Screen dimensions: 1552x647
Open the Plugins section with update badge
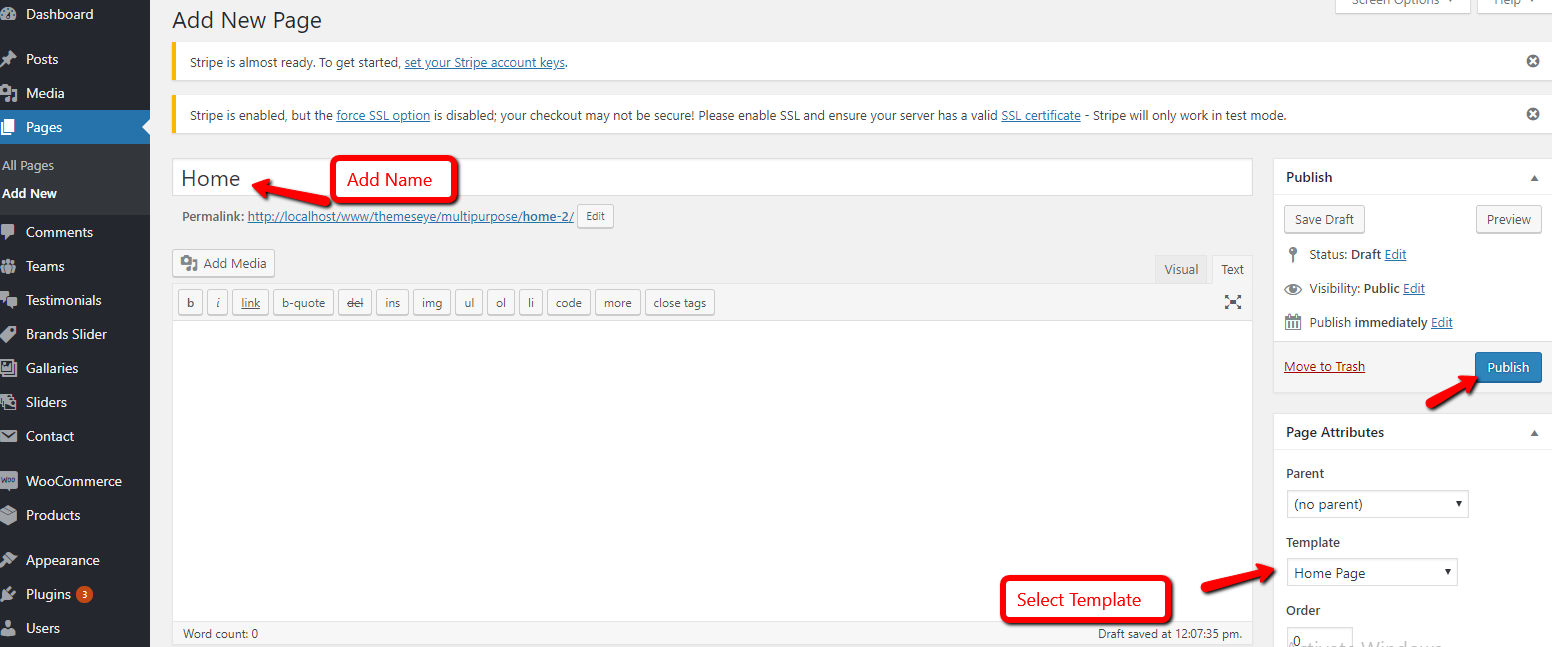48,594
